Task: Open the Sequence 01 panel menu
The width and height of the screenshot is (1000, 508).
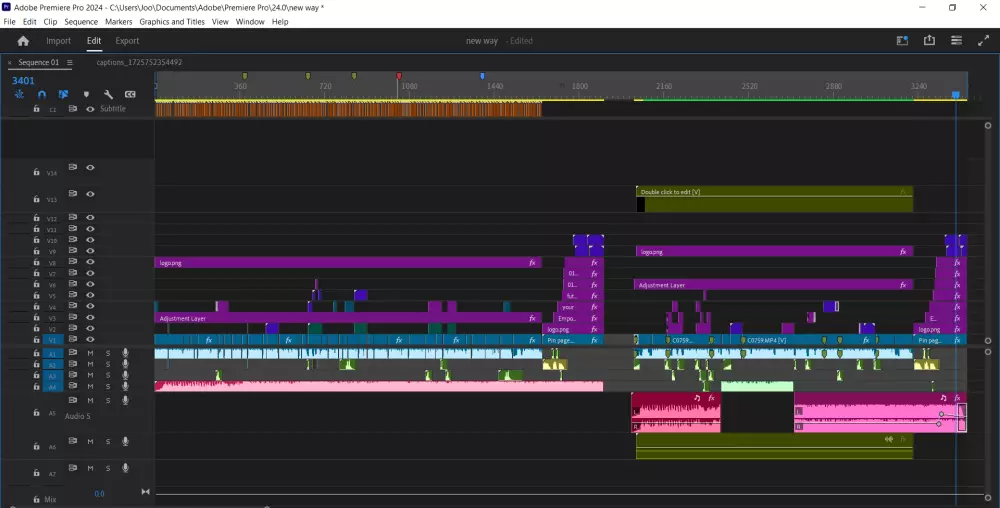Action: coord(70,62)
